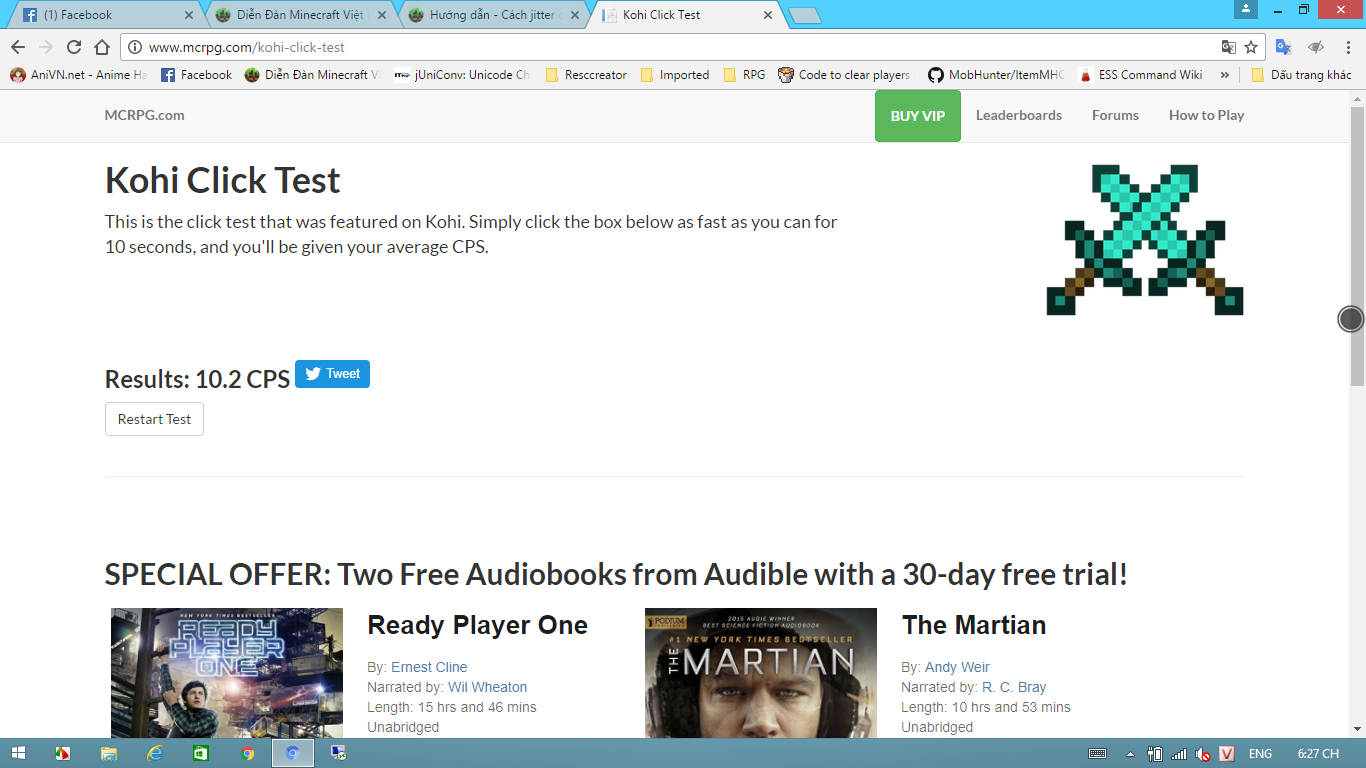The height and width of the screenshot is (768, 1366).
Task: Open the Chrome three-dot menu
Action: coord(1348,47)
